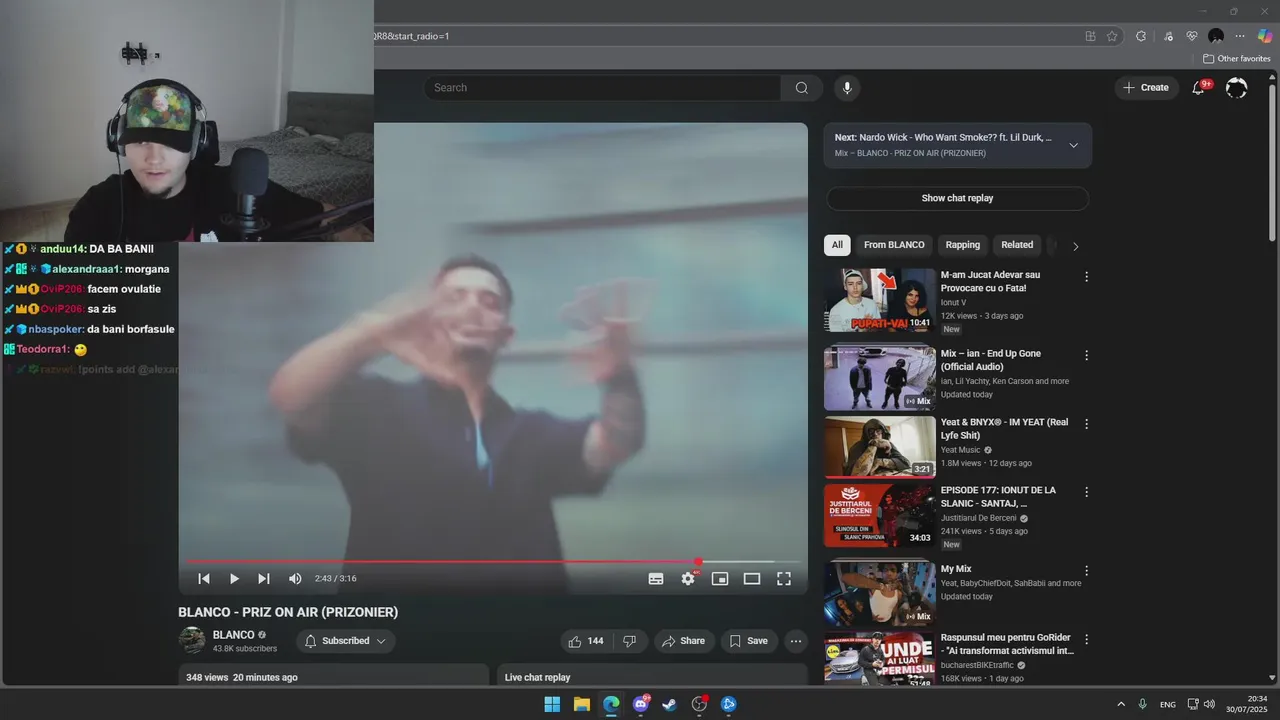Open options for 'My Mix' item

1086,571
